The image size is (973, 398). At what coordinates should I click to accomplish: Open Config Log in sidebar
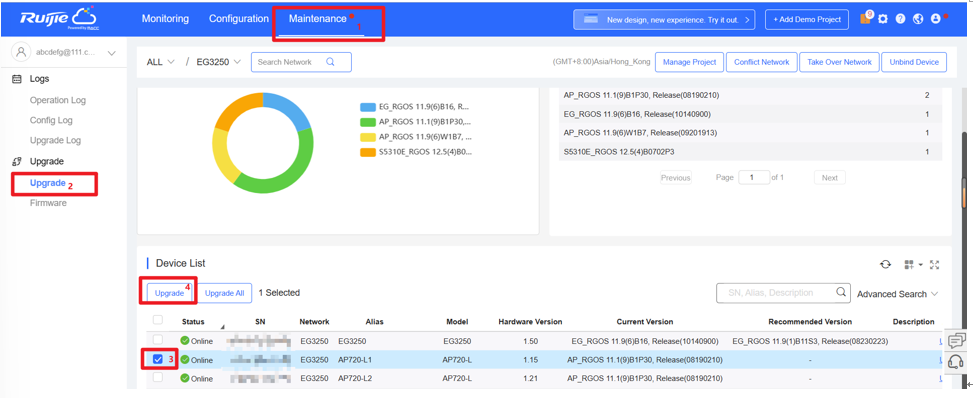[x=51, y=120]
